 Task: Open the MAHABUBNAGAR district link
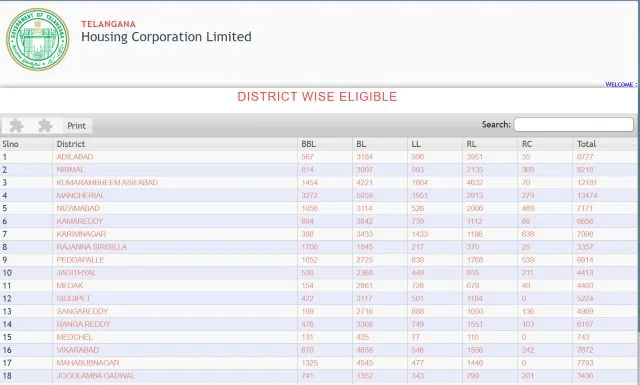tap(88, 363)
